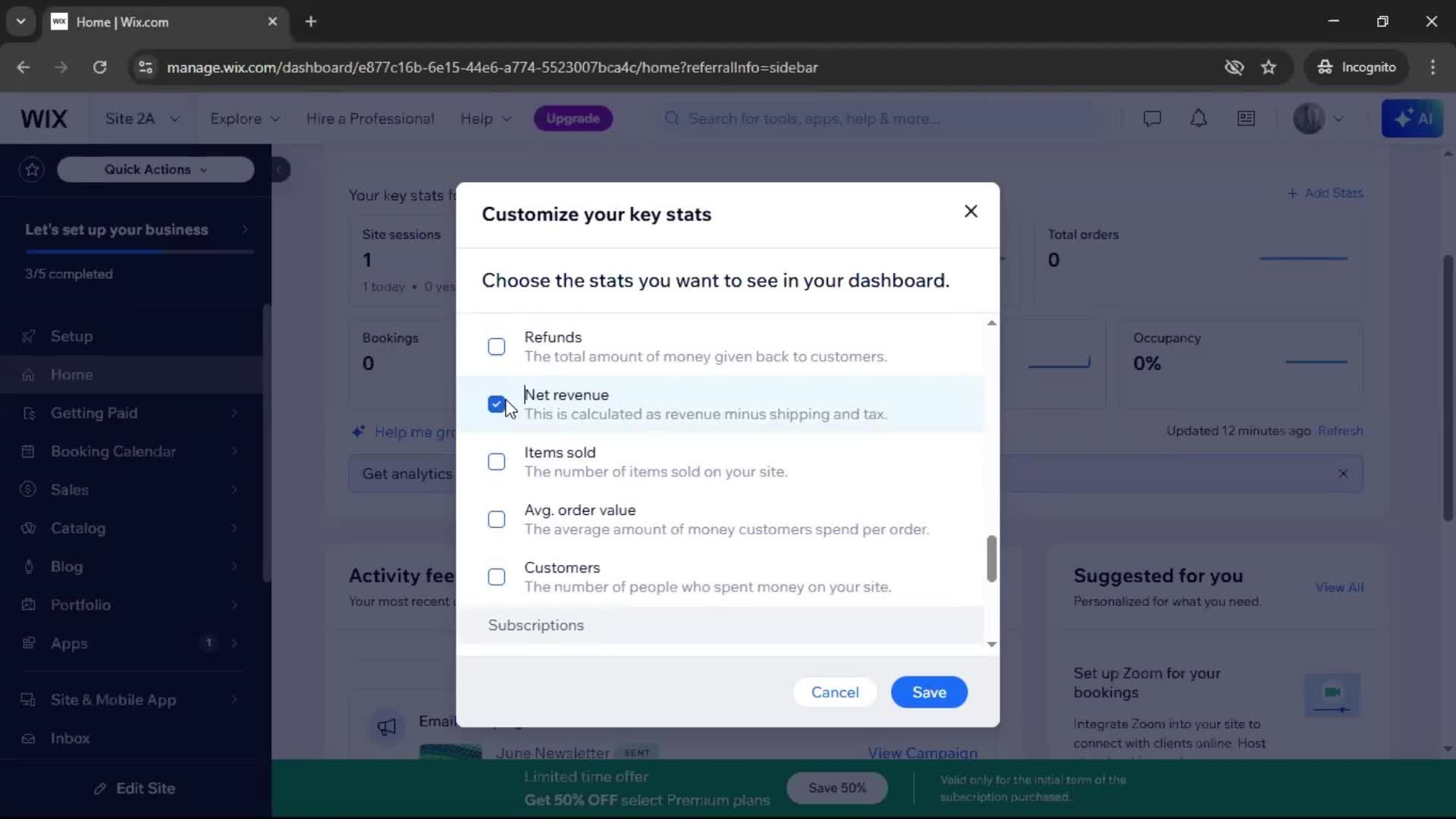The height and width of the screenshot is (819, 1456).
Task: Dismiss the Get analytics banner
Action: pos(1343,474)
